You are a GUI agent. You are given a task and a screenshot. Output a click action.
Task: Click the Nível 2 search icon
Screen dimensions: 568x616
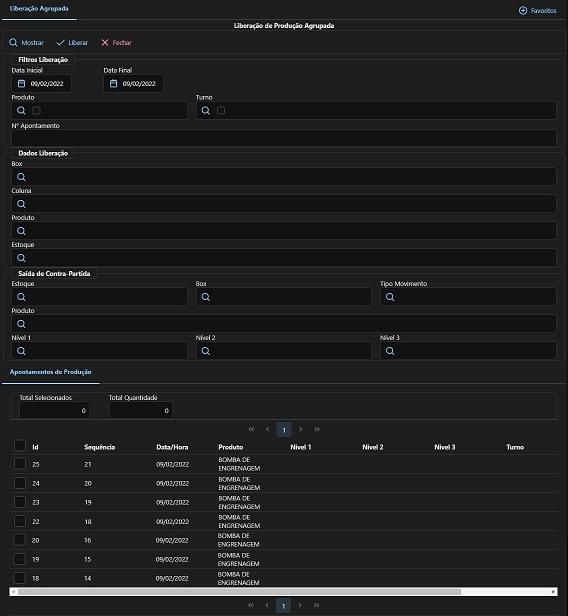coord(205,351)
